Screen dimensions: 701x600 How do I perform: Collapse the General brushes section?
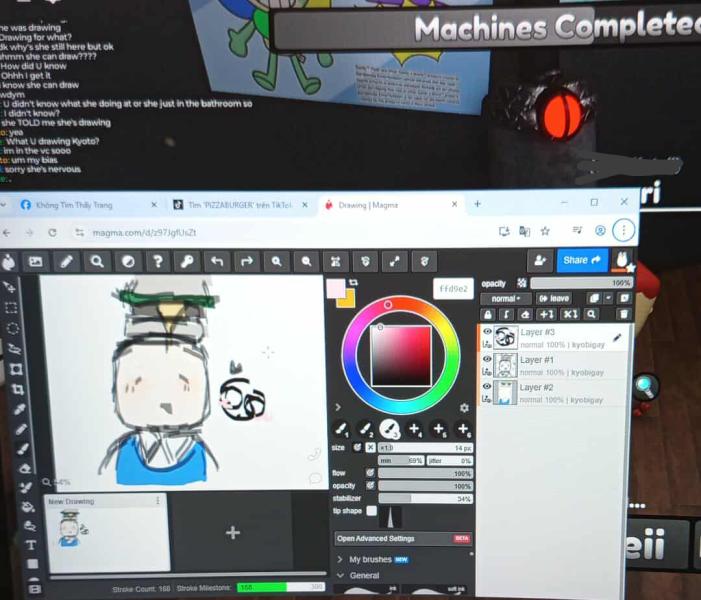click(x=364, y=575)
